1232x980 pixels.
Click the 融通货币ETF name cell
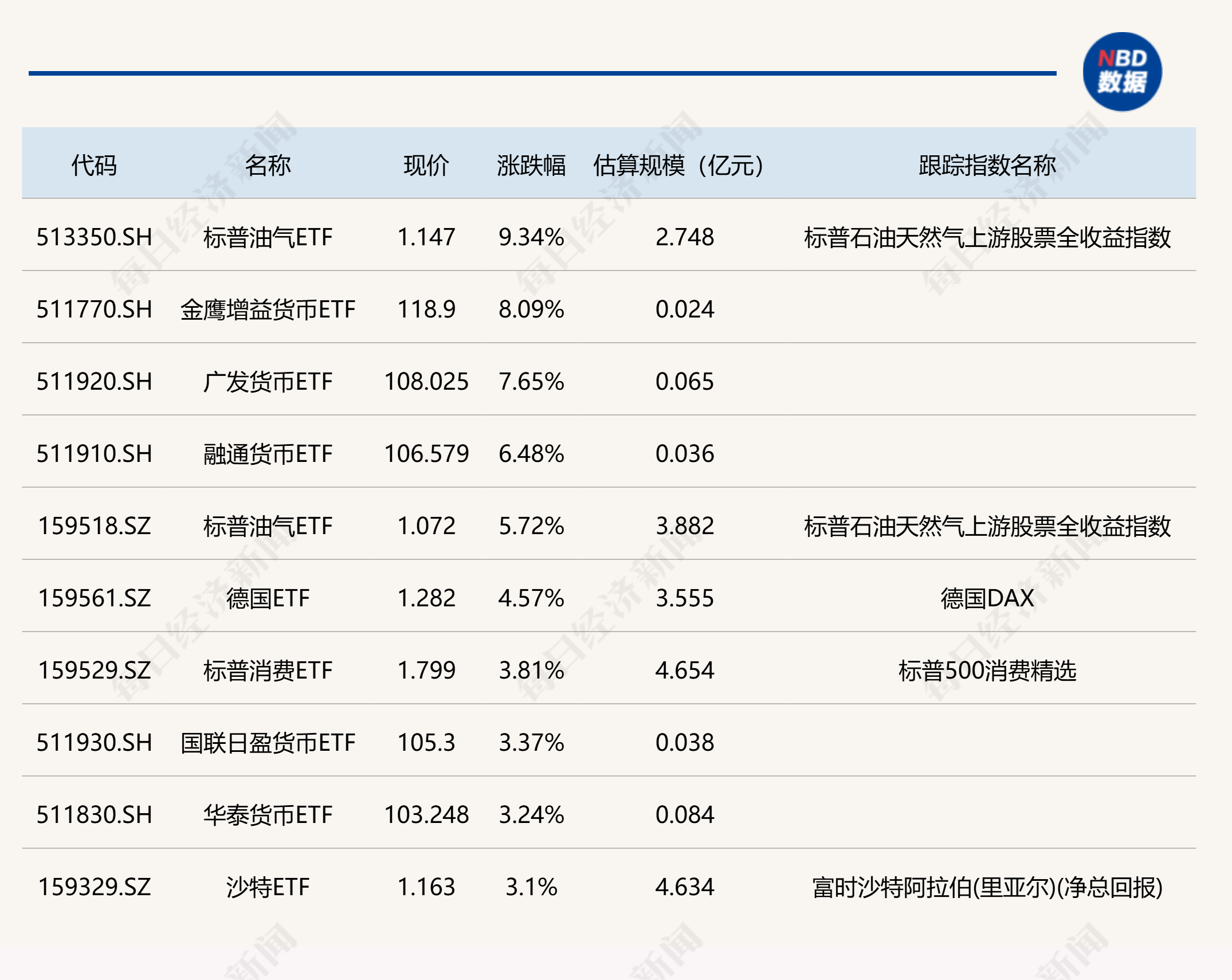(268, 454)
